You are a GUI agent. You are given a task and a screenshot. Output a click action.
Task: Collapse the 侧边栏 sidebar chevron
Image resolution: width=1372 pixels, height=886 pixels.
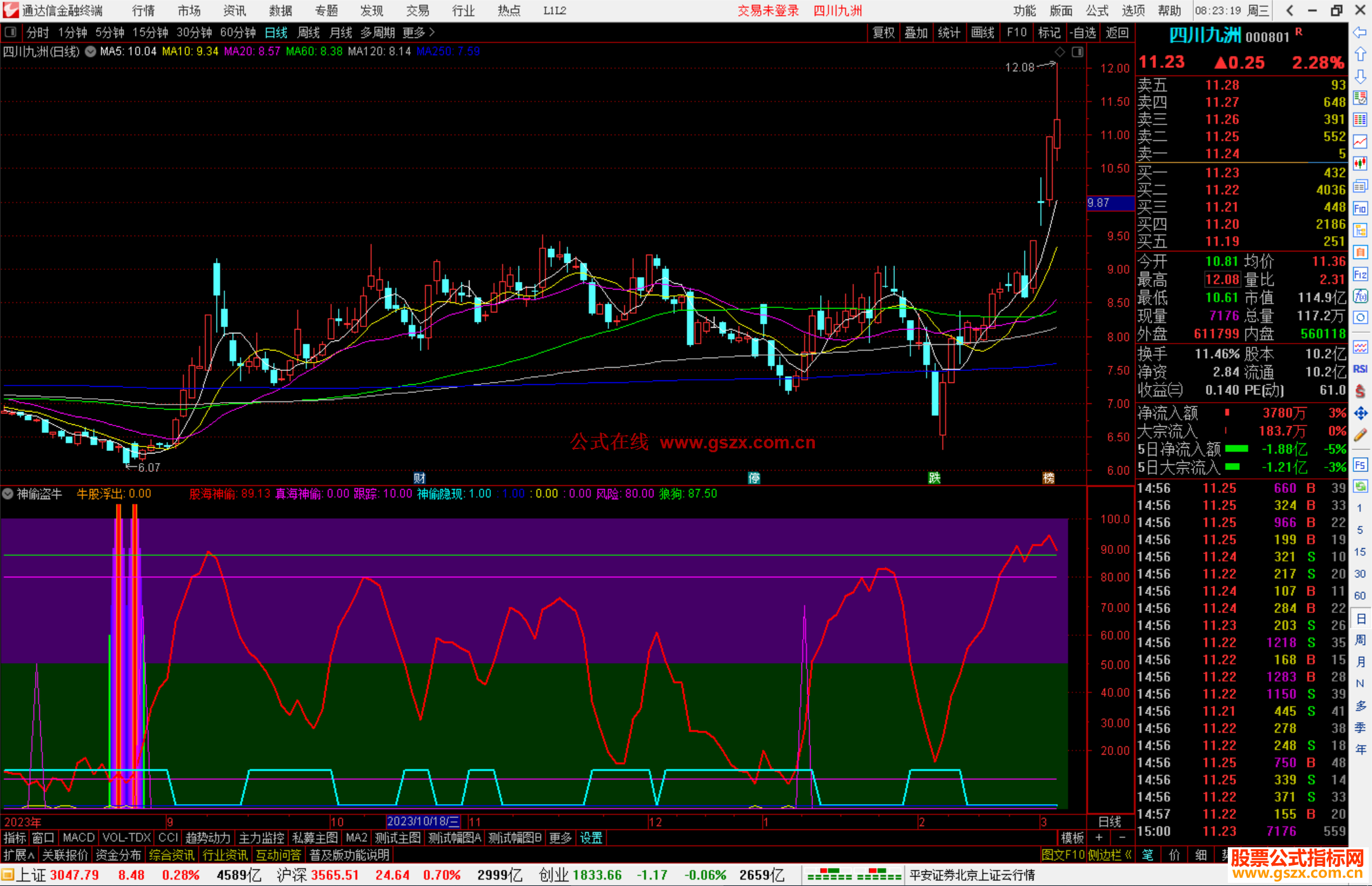point(1129,855)
